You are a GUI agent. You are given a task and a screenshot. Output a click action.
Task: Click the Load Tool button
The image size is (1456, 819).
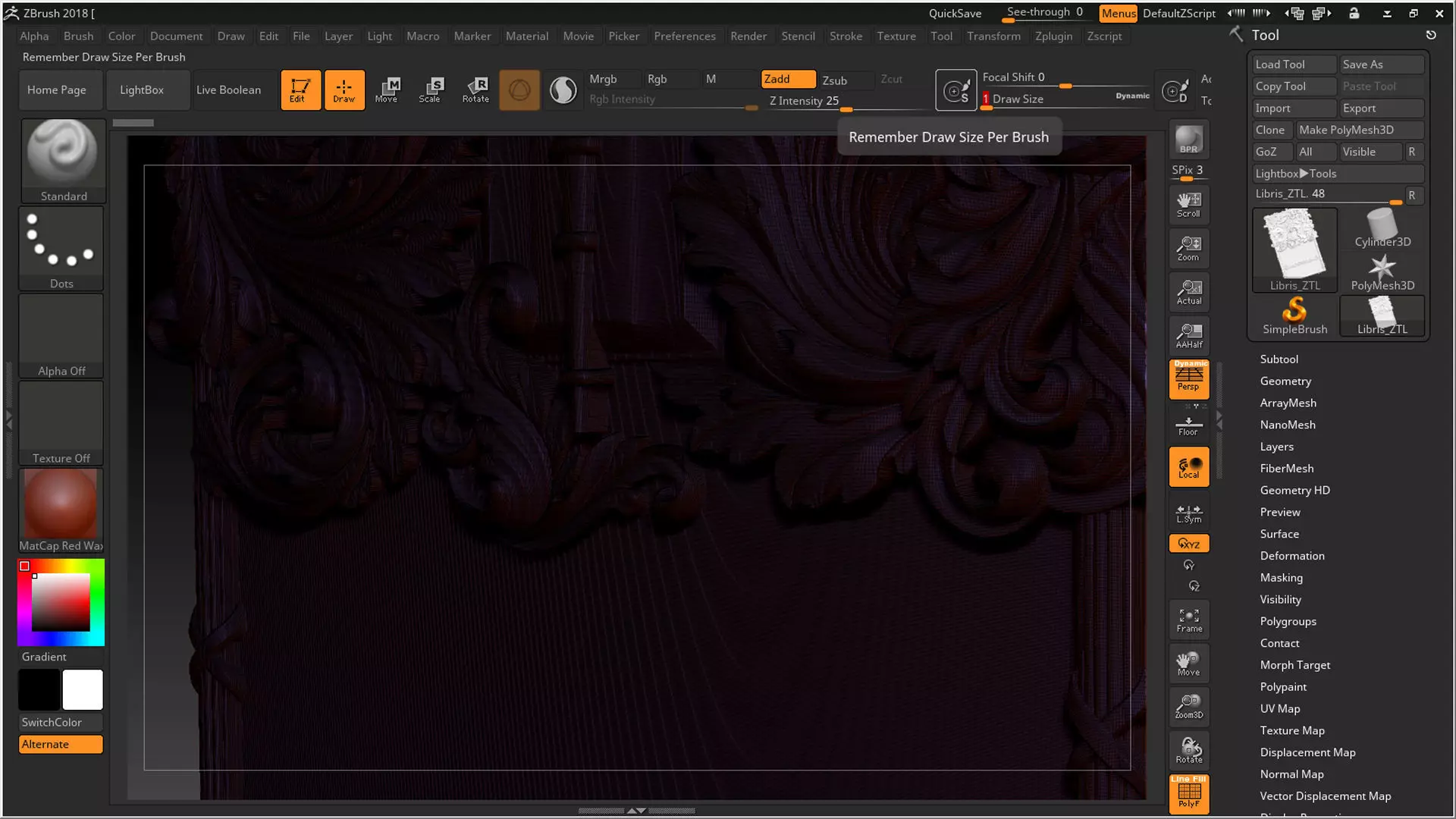[1294, 64]
